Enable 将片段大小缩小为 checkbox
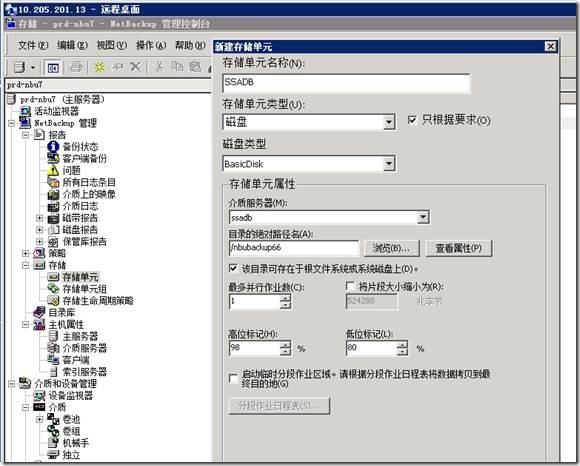The width and height of the screenshot is (580, 466). pyautogui.click(x=350, y=286)
